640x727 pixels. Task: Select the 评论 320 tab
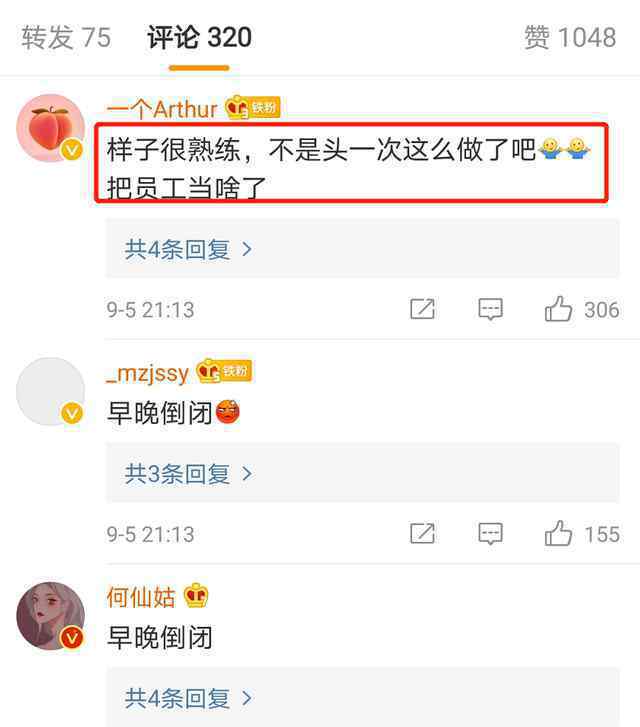pyautogui.click(x=199, y=37)
